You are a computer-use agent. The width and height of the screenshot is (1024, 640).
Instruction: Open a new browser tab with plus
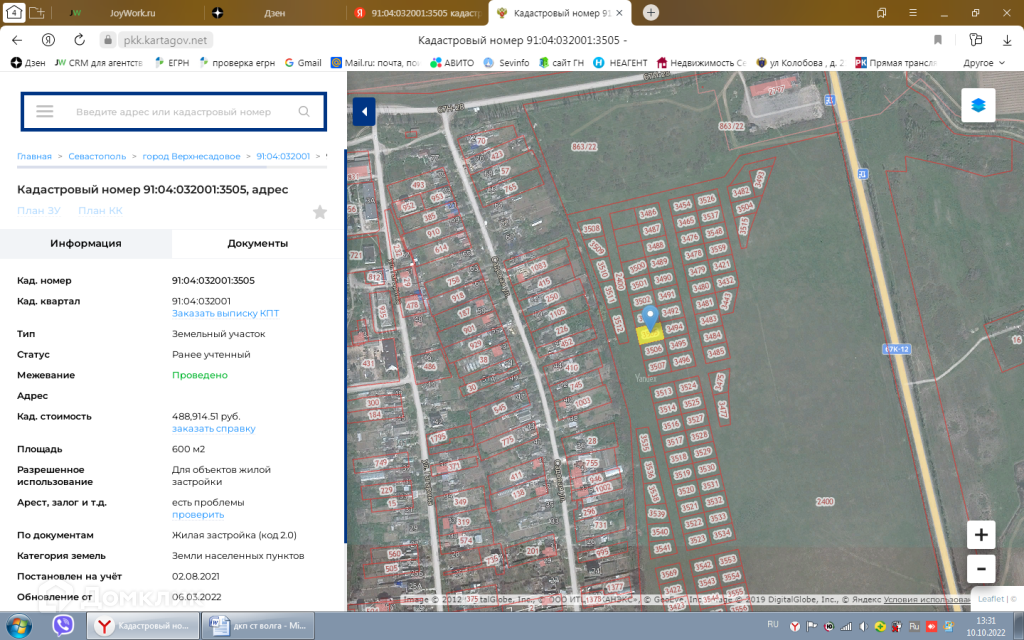(x=651, y=12)
